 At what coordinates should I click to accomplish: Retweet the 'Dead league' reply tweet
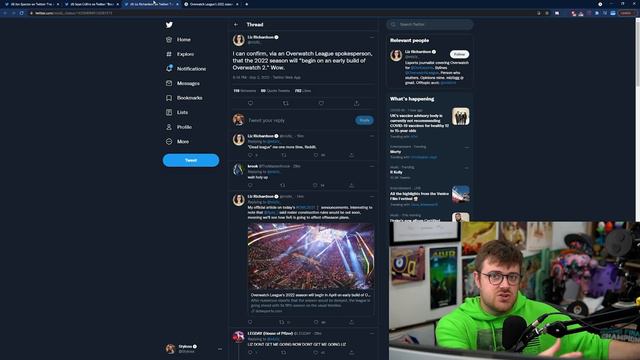pyautogui.click(x=284, y=155)
